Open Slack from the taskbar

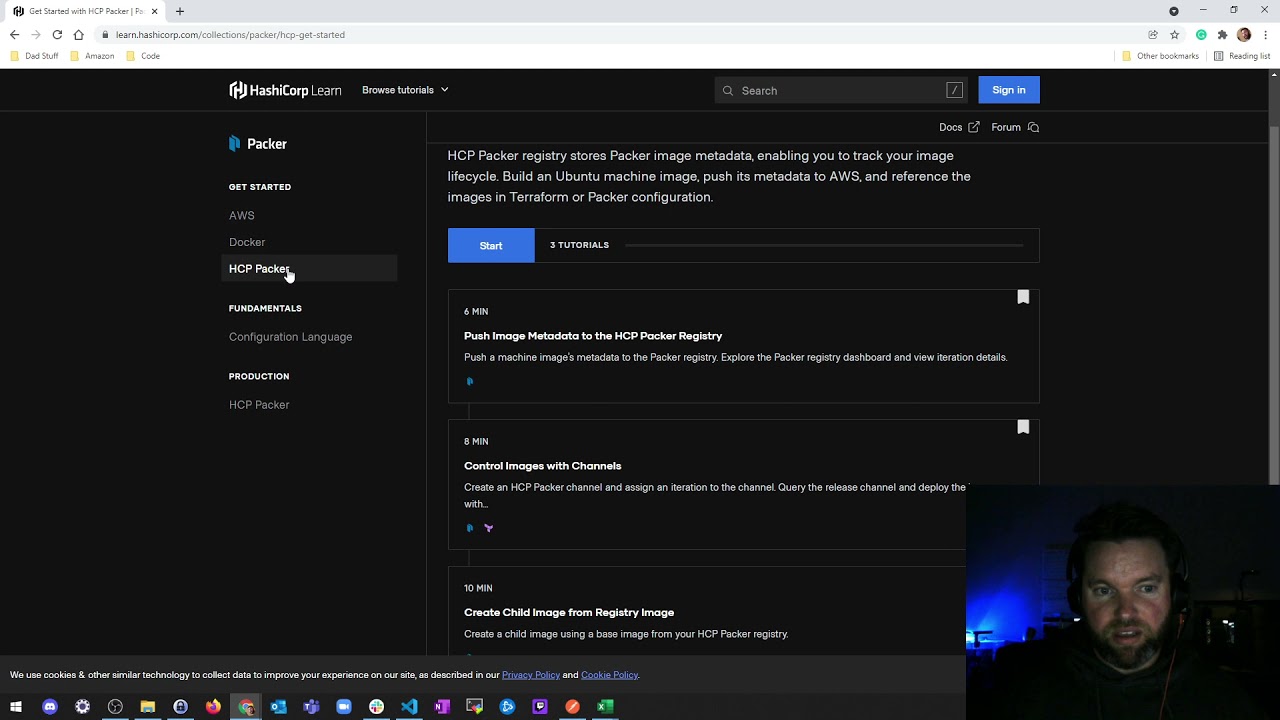pos(376,707)
